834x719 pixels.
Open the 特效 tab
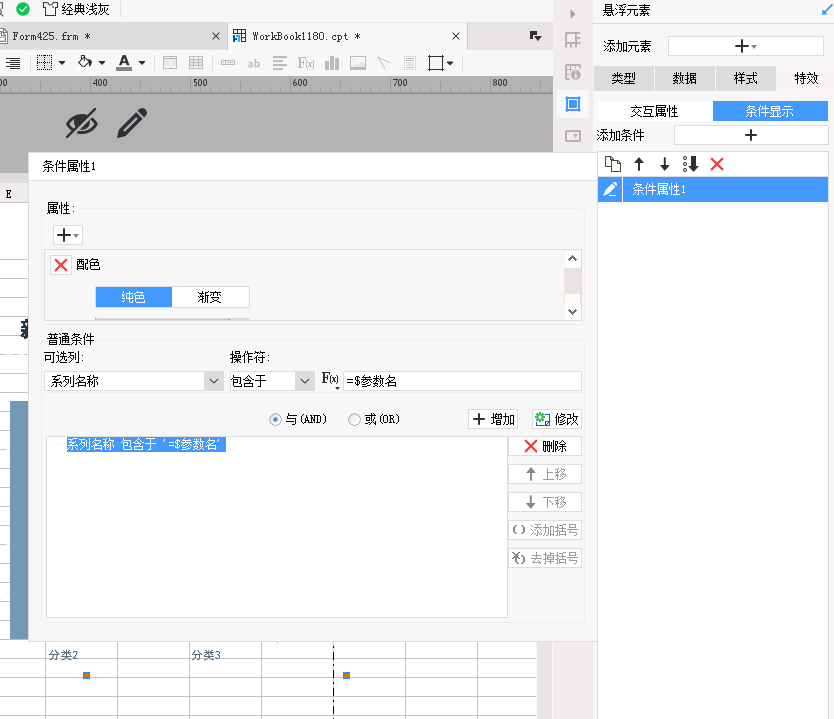tap(806, 78)
